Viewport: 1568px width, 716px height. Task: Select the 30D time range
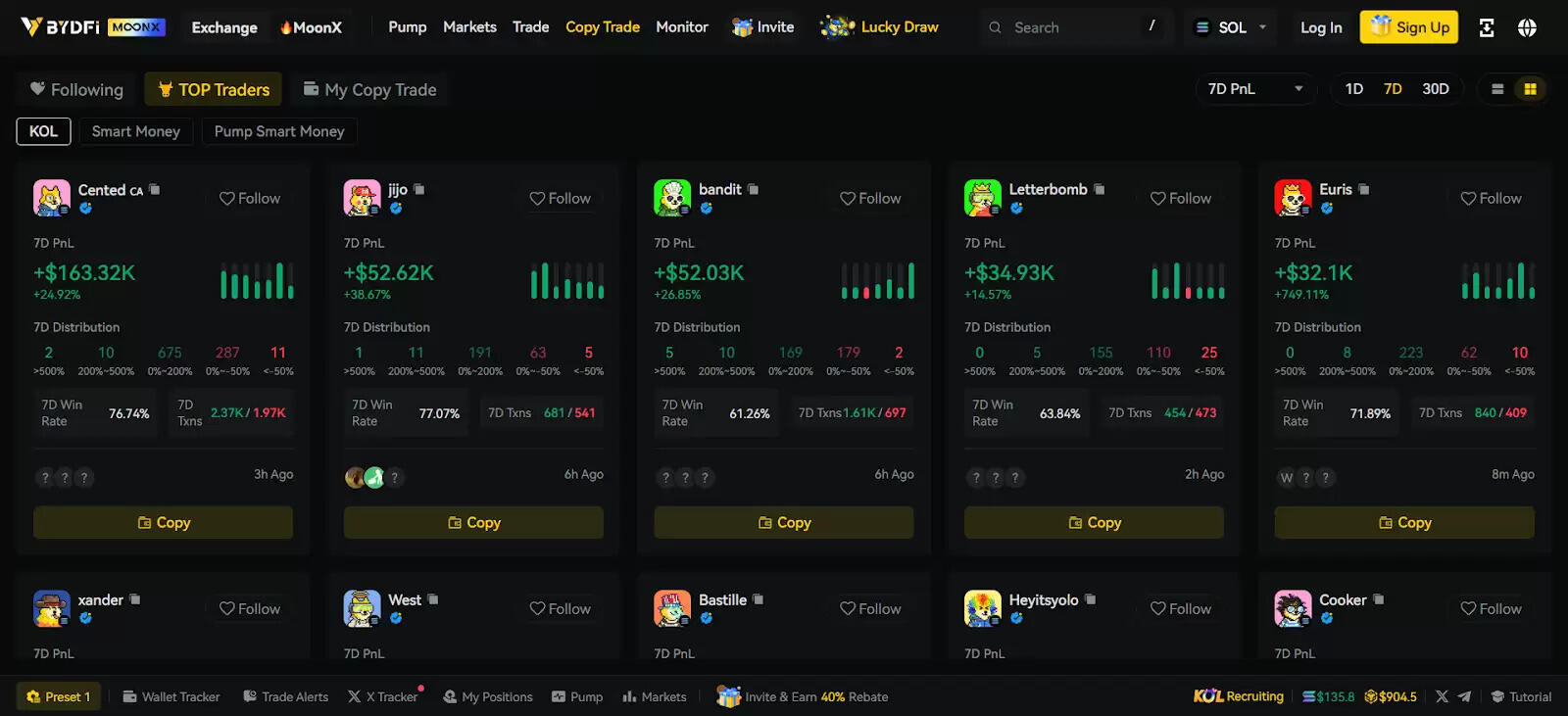point(1435,89)
